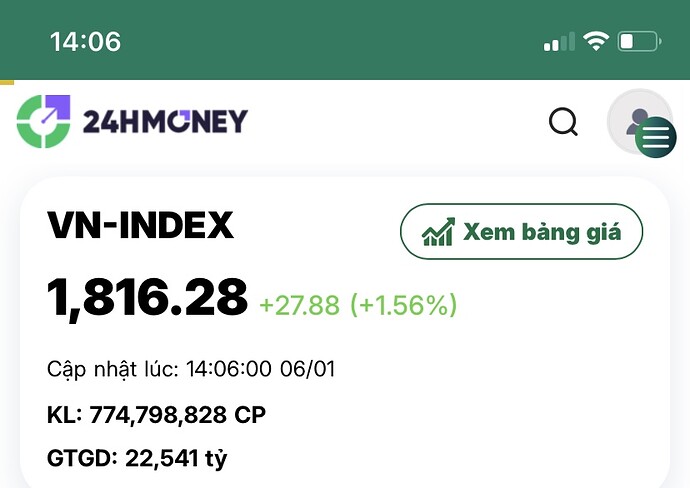Tap the +27.88 point change
Viewport: 690px width, 488px height.
299,305
